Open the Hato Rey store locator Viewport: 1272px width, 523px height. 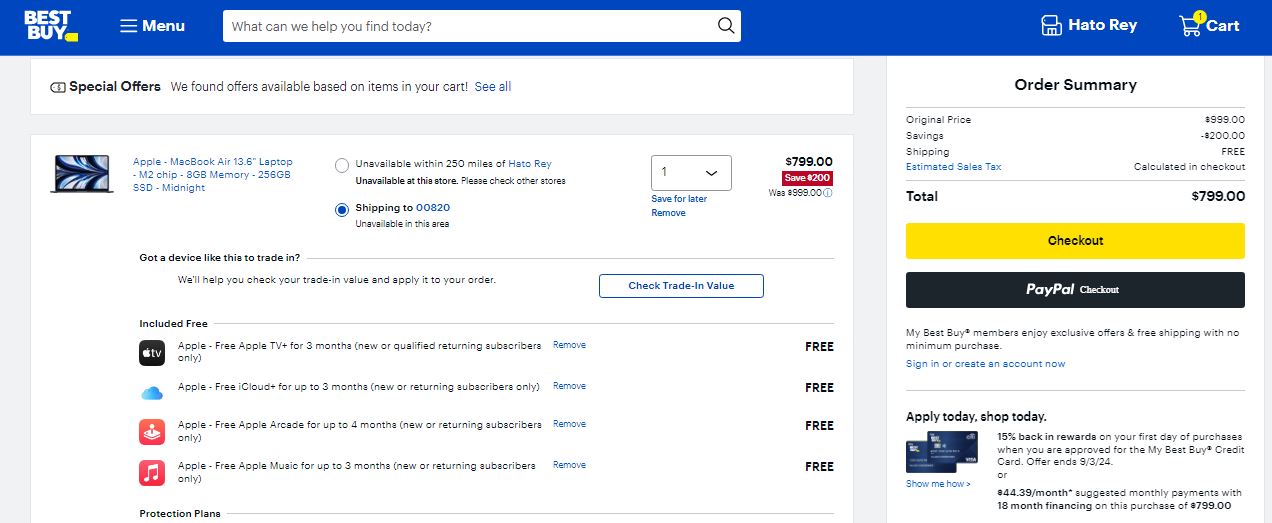(1088, 25)
